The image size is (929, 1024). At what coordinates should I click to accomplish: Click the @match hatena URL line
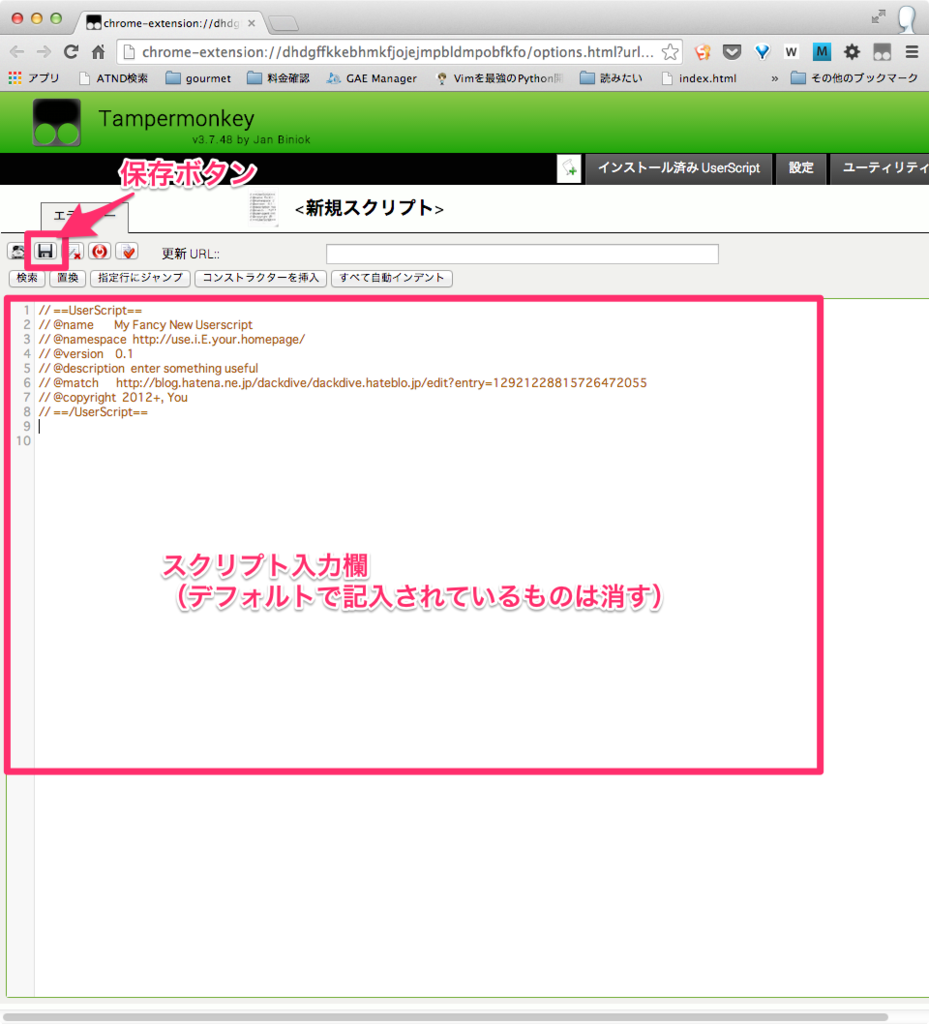pos(343,383)
